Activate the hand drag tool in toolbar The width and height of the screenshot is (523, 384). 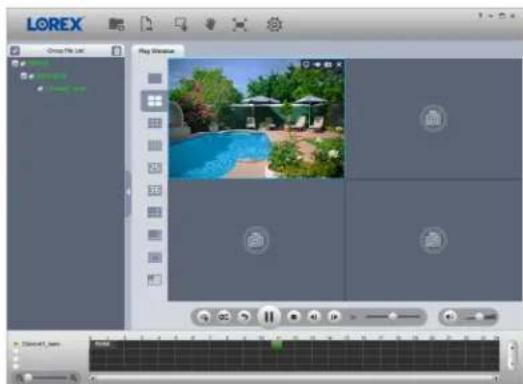point(210,24)
